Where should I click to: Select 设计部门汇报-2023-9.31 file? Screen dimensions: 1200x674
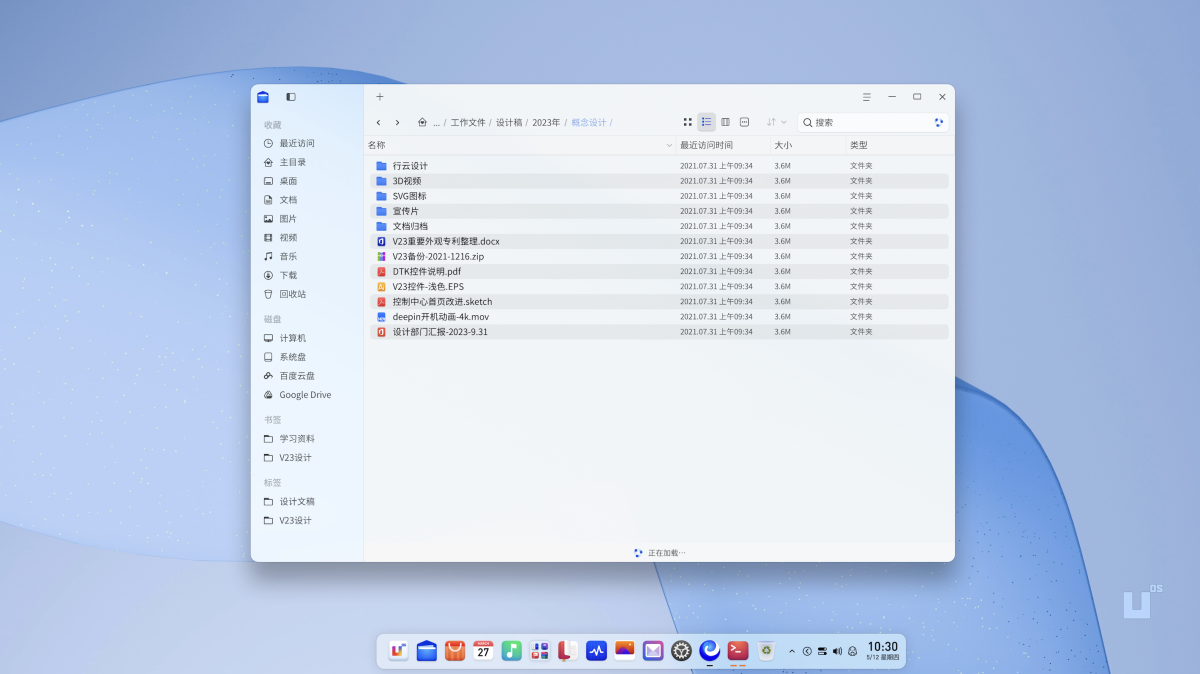click(x=659, y=332)
